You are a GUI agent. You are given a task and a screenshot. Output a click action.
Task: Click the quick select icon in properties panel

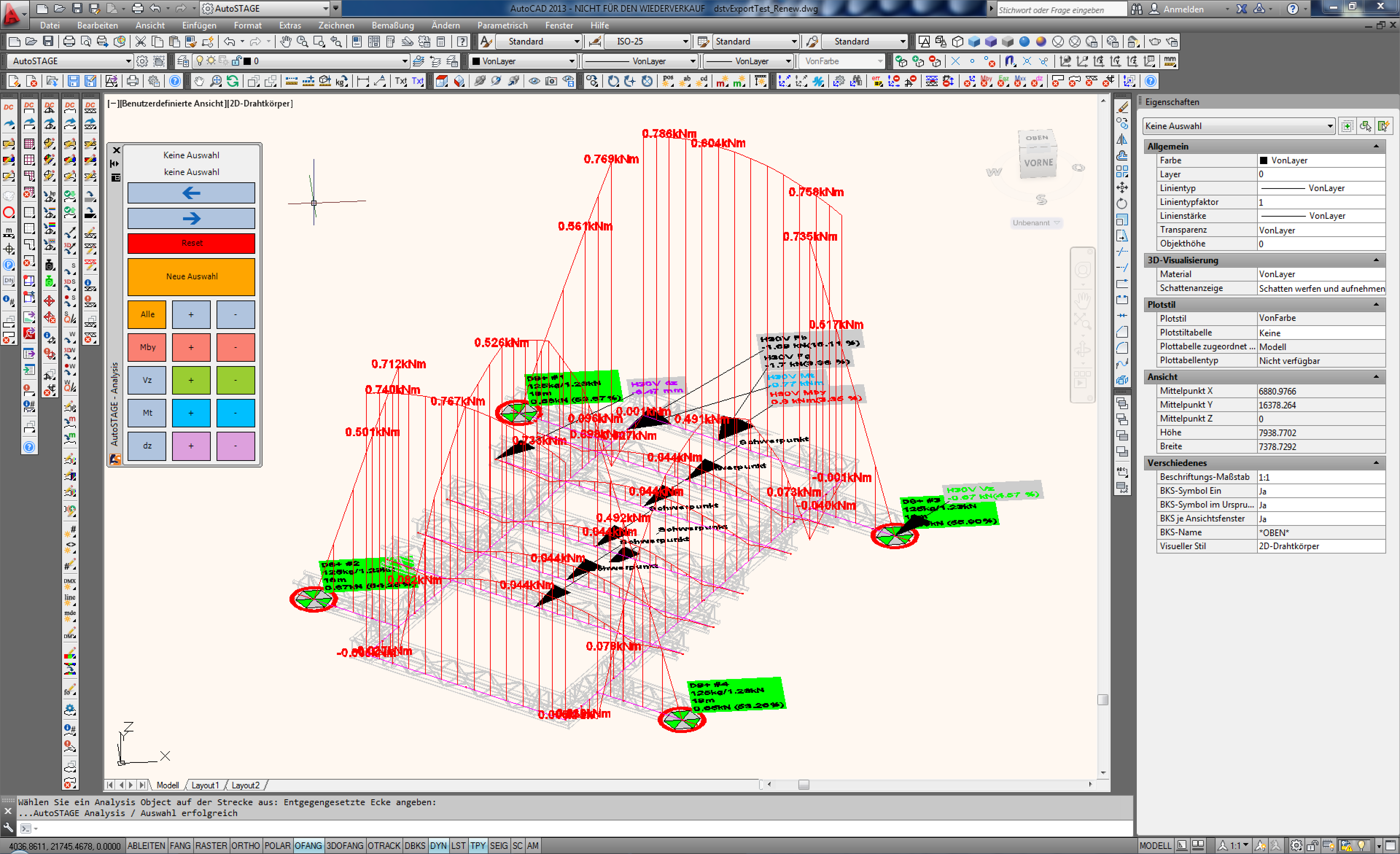point(1384,126)
